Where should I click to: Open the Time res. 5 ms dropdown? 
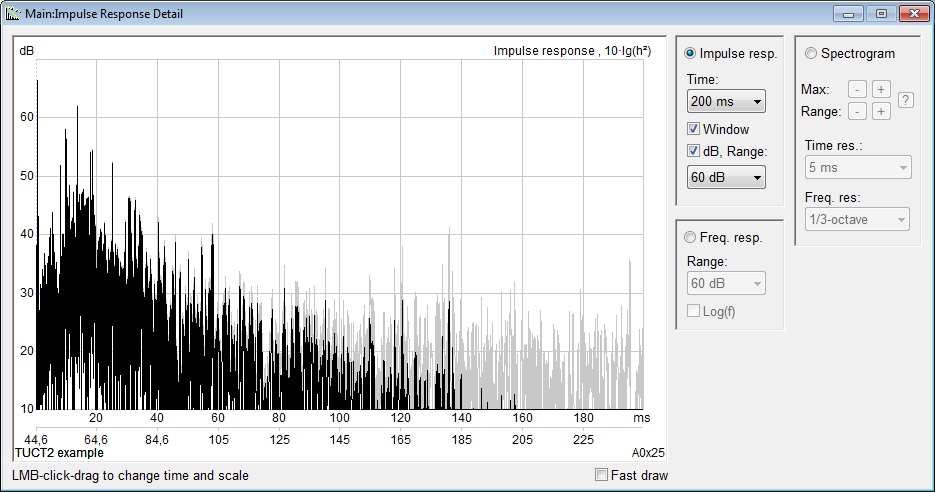(857, 168)
